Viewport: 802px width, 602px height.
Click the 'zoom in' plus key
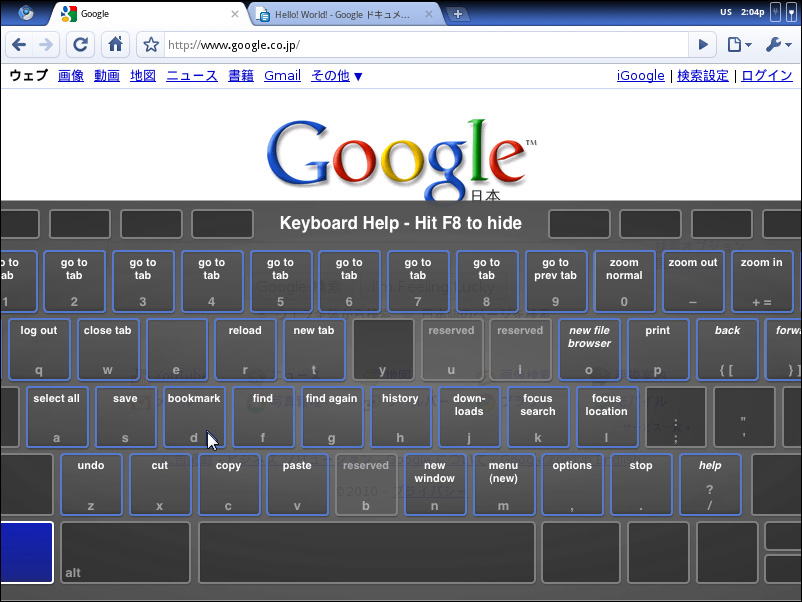click(762, 282)
